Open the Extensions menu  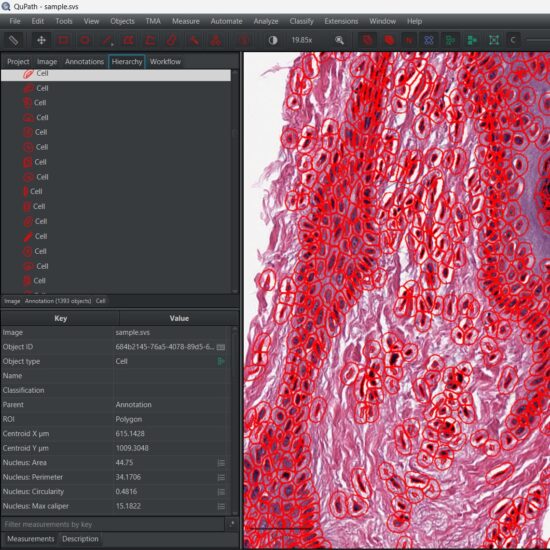pyautogui.click(x=341, y=21)
